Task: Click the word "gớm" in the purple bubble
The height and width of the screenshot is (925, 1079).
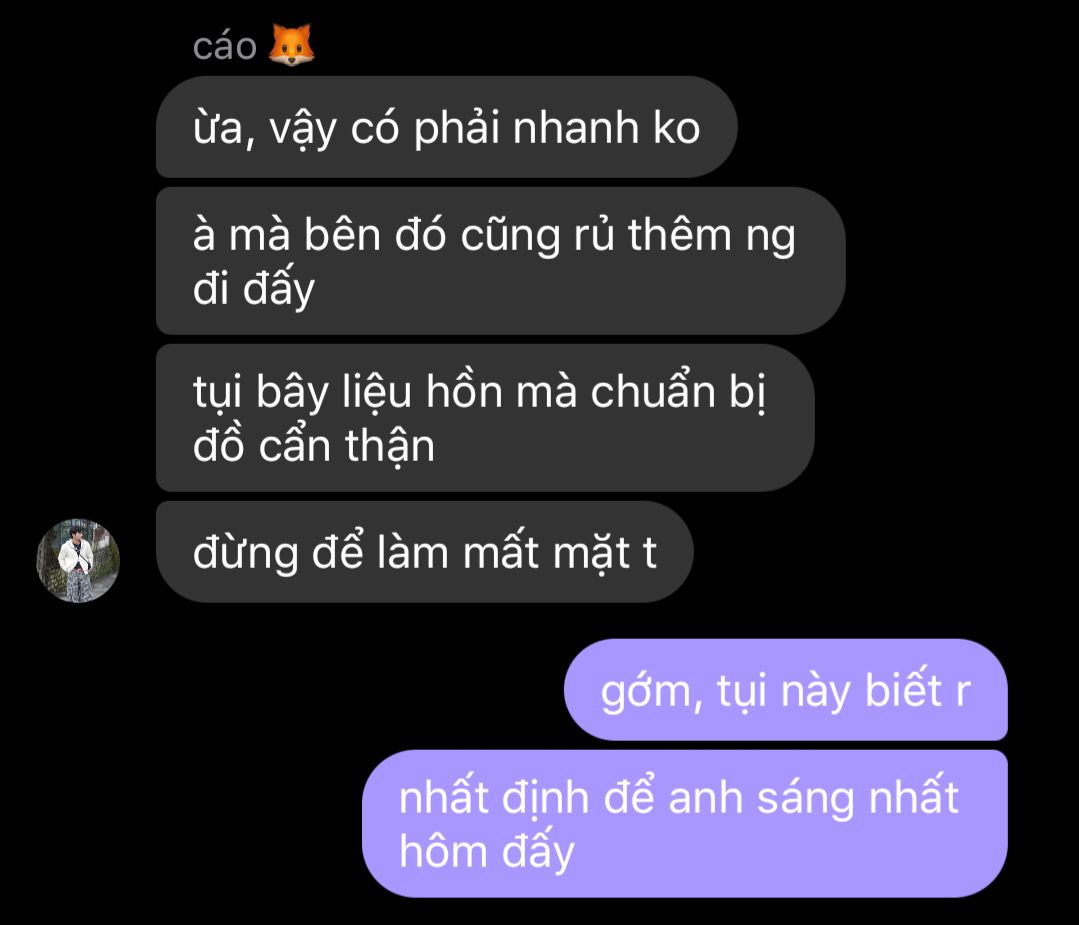Action: pos(646,691)
